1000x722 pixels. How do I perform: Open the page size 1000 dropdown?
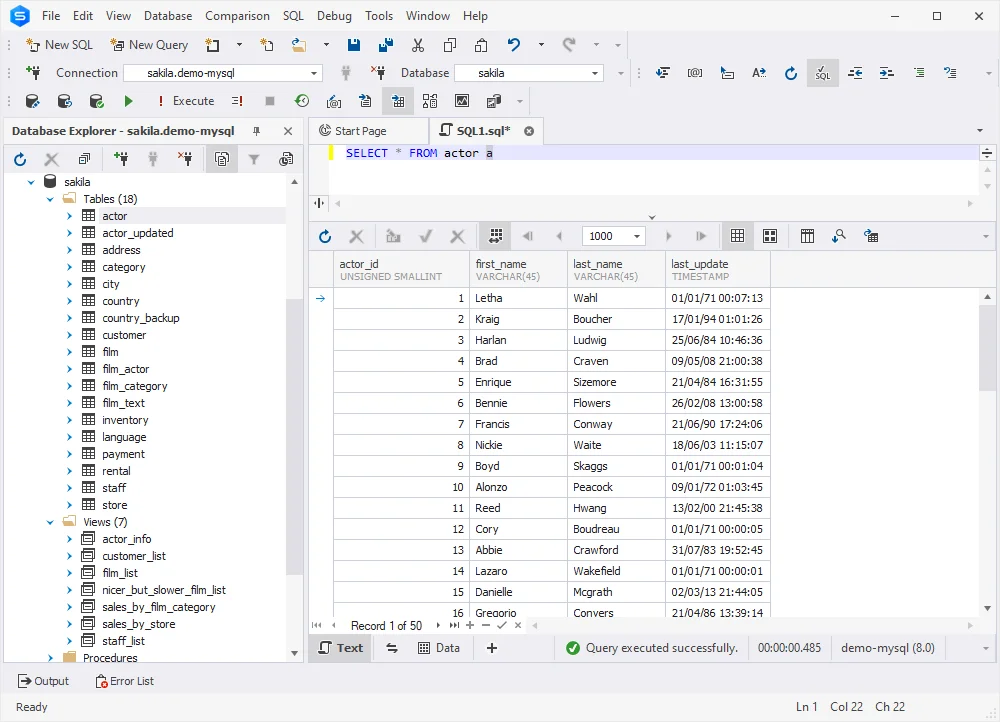pyautogui.click(x=638, y=237)
